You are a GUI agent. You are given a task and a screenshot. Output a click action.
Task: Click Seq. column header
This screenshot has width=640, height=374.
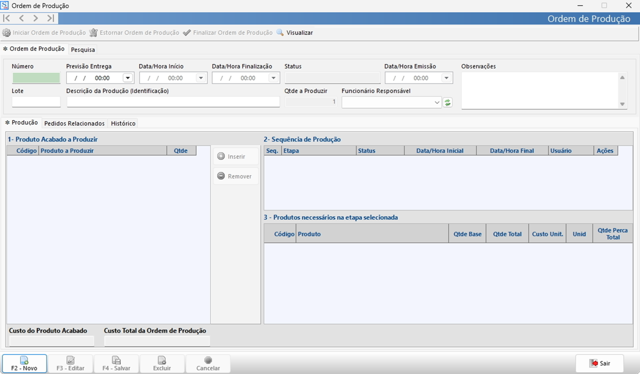coord(273,151)
